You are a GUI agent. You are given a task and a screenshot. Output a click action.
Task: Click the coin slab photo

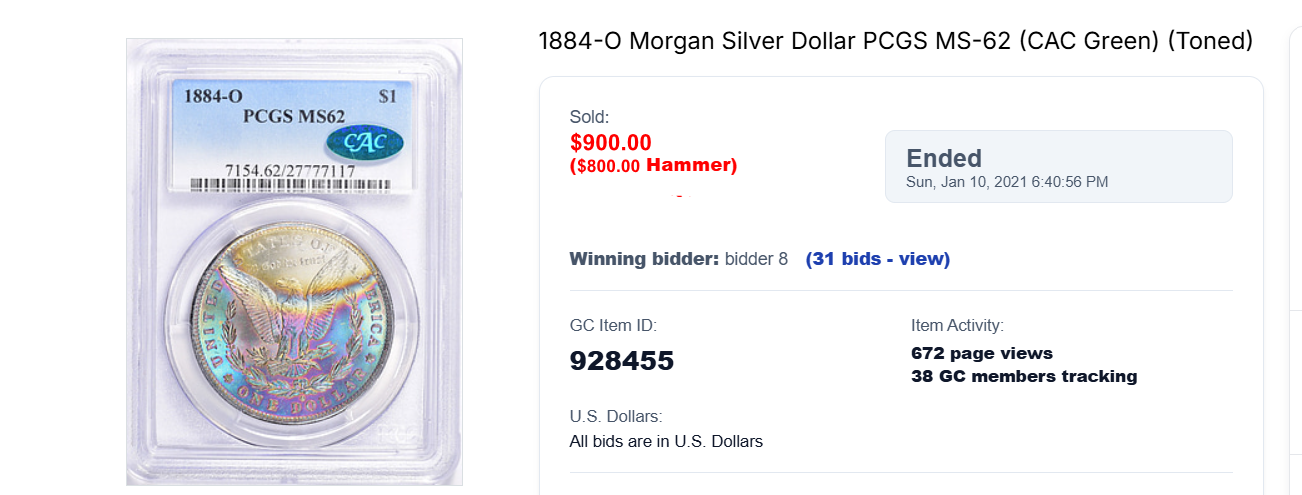(x=294, y=262)
